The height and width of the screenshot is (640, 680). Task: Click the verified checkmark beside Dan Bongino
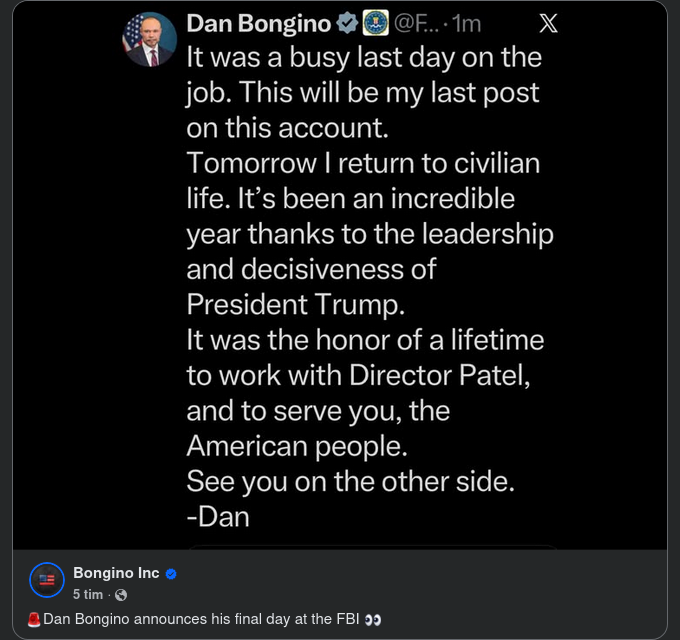point(346,23)
